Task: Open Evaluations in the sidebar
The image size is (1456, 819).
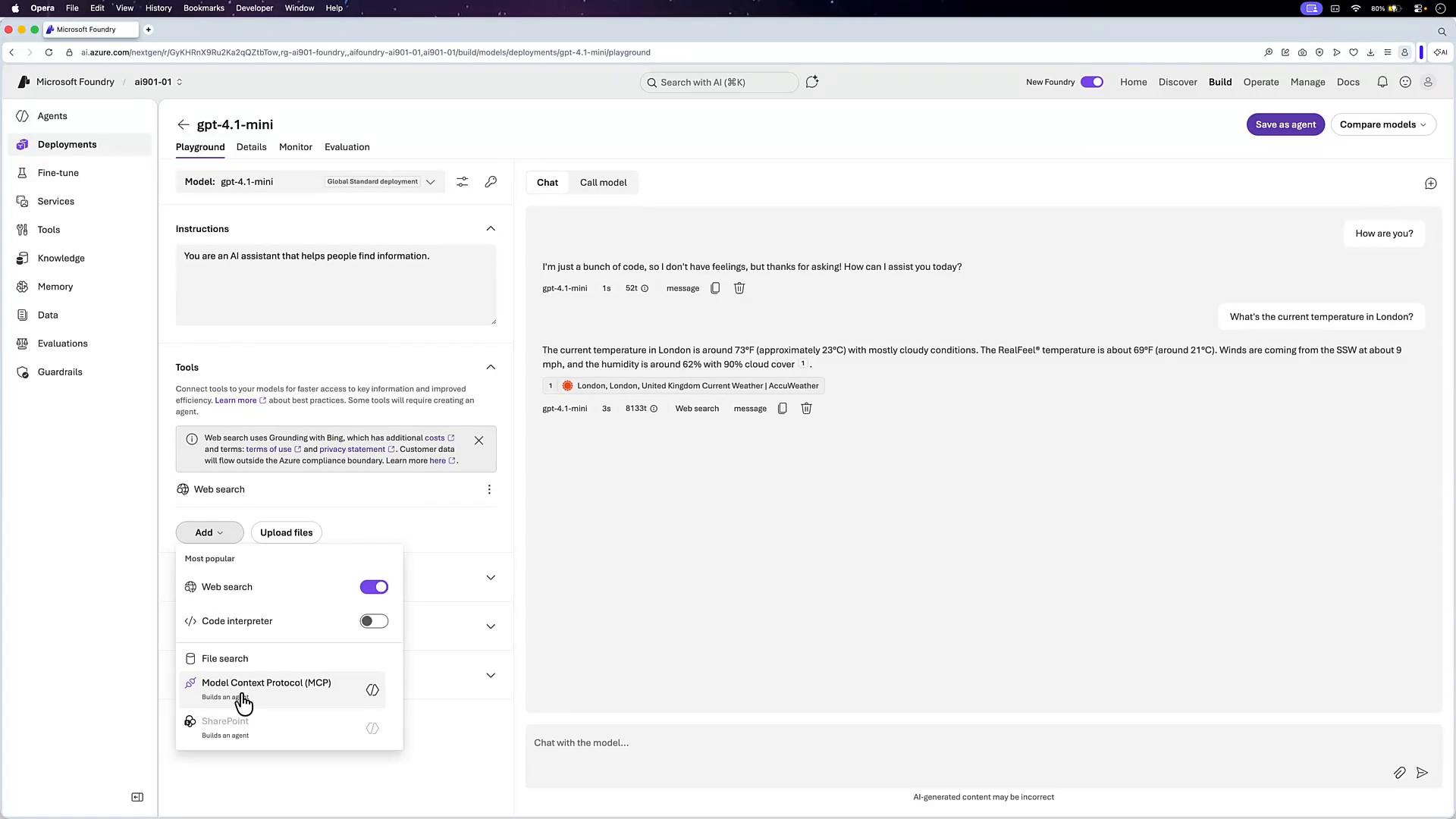Action: 62,344
